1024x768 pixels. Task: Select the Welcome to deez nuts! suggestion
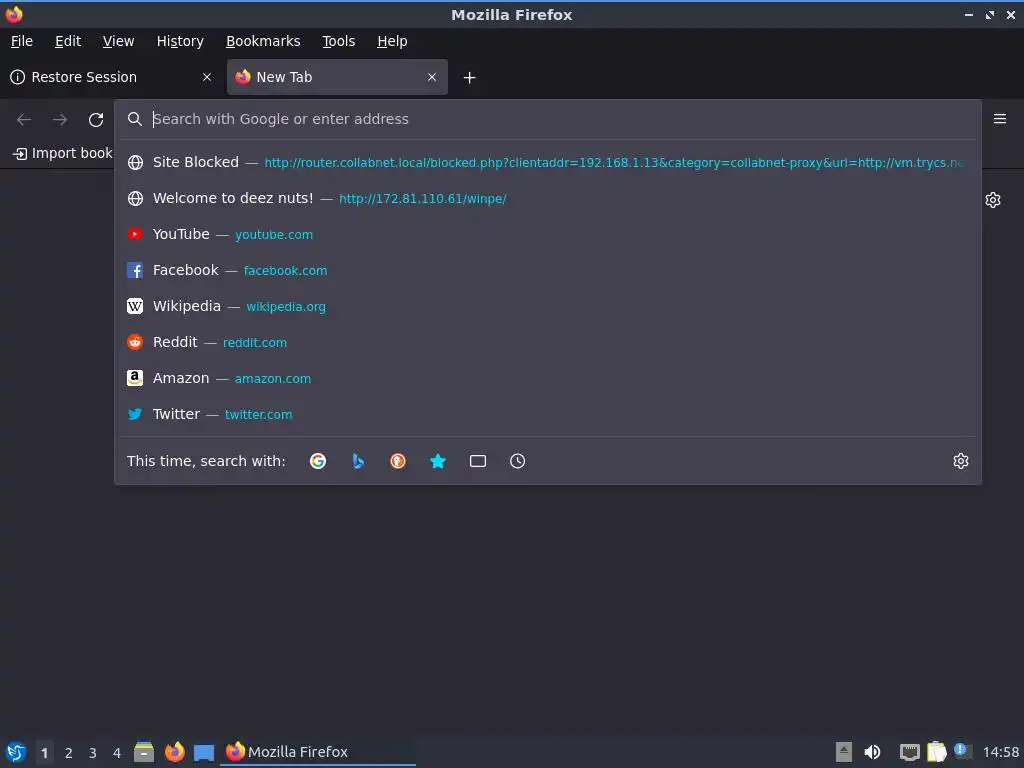coord(547,198)
